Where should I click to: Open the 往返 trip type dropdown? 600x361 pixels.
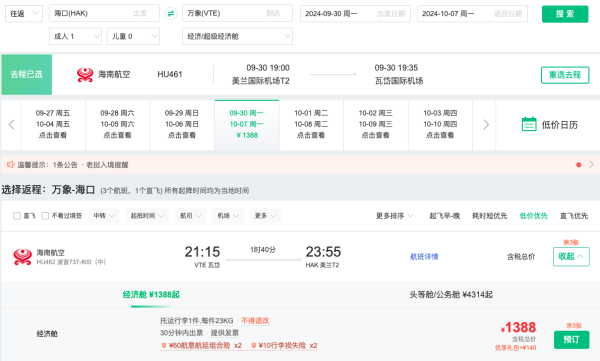tap(24, 14)
